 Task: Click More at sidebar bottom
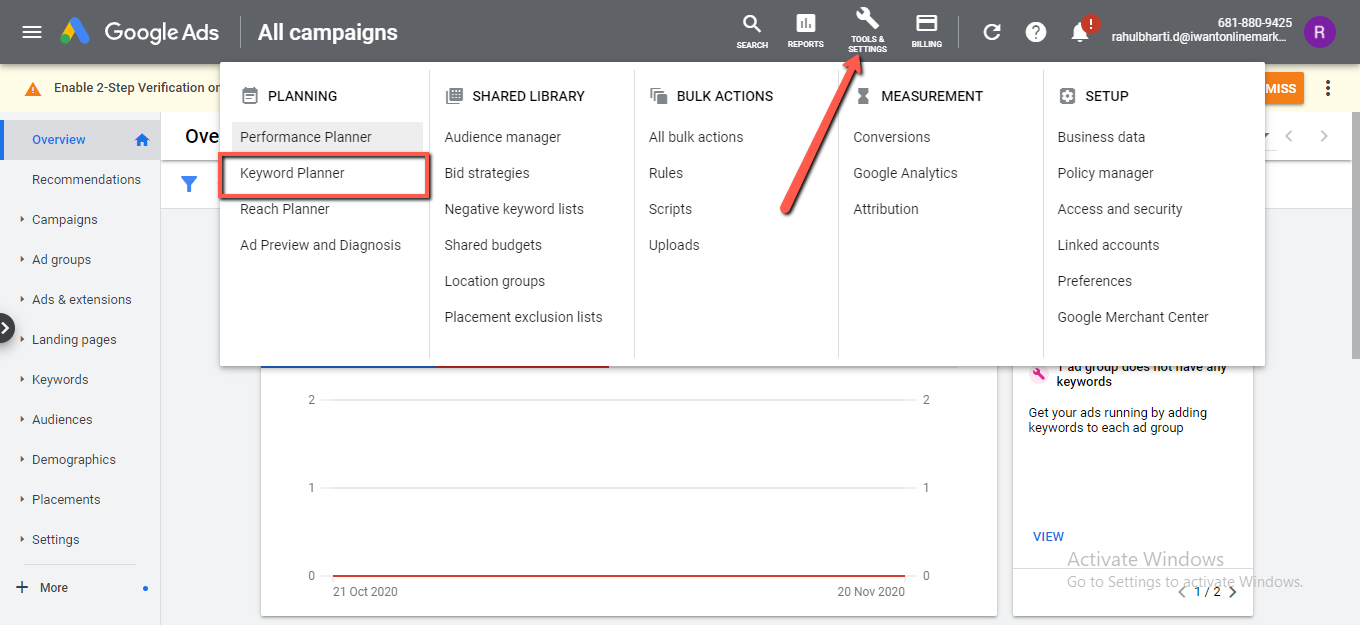tap(54, 588)
